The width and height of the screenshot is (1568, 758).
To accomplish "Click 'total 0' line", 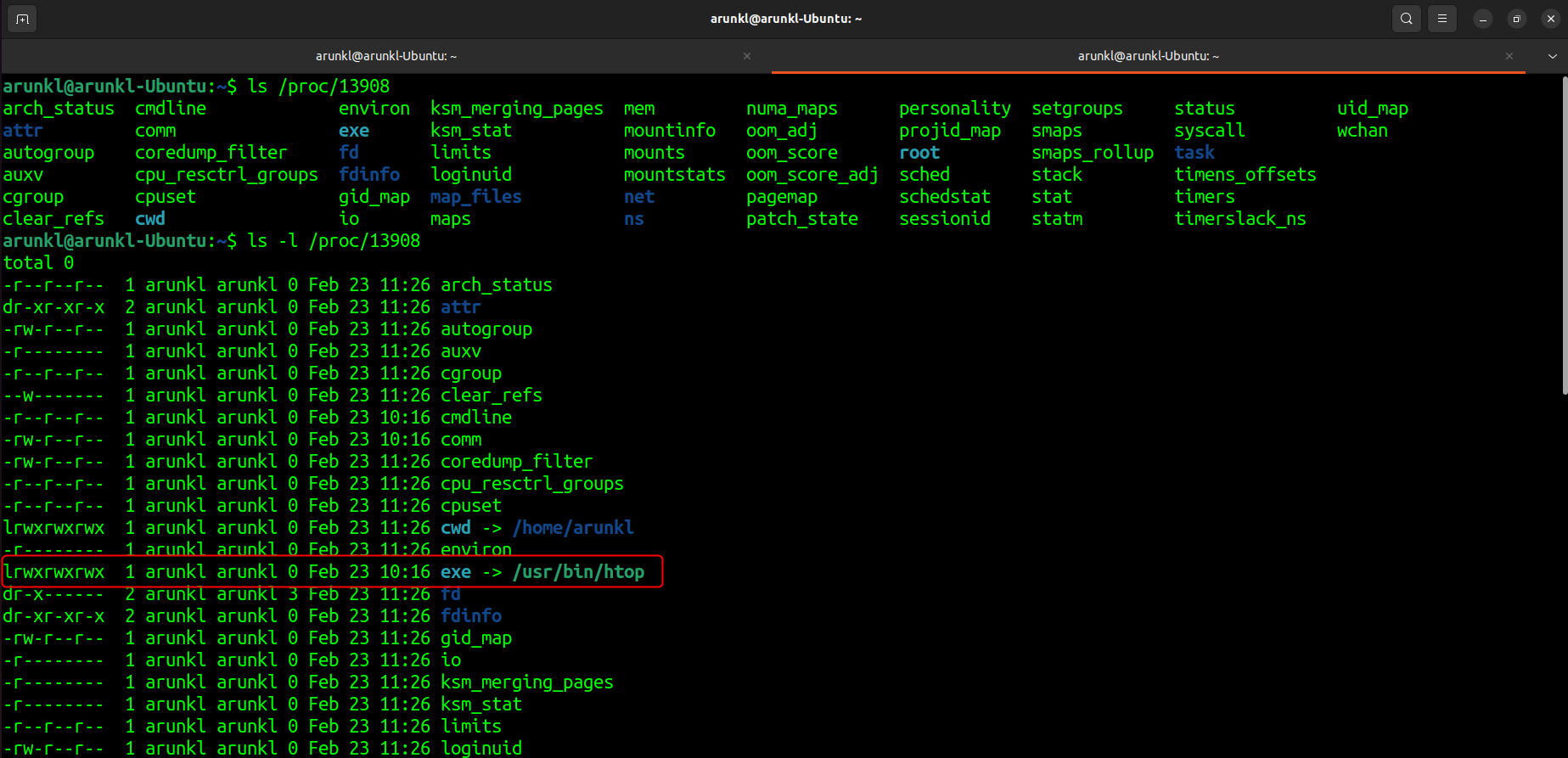I will pos(38,263).
